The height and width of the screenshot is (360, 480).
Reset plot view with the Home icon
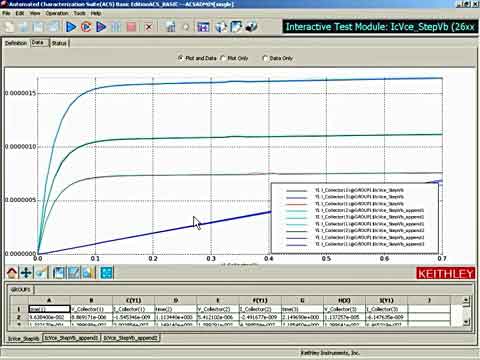12,273
